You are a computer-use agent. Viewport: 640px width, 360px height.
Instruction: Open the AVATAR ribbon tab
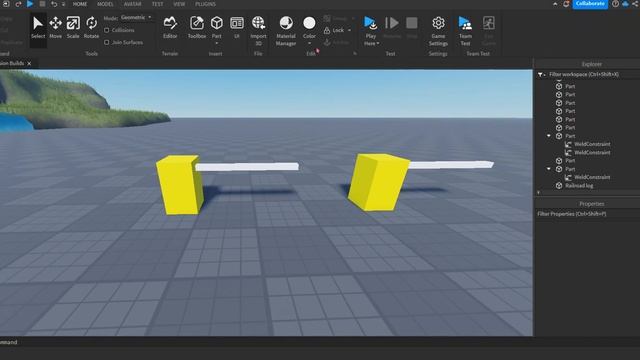coord(132,4)
